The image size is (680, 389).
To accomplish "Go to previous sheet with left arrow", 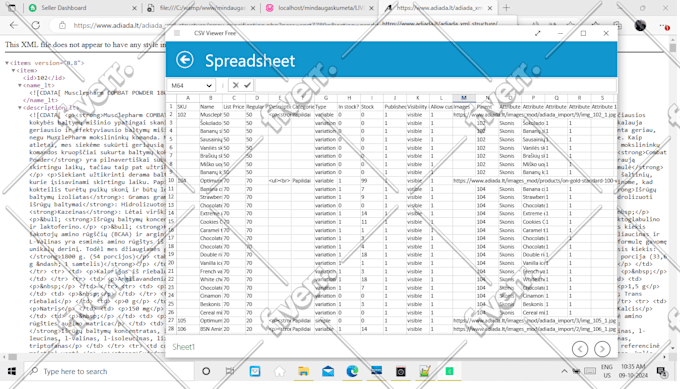I will 580,349.
